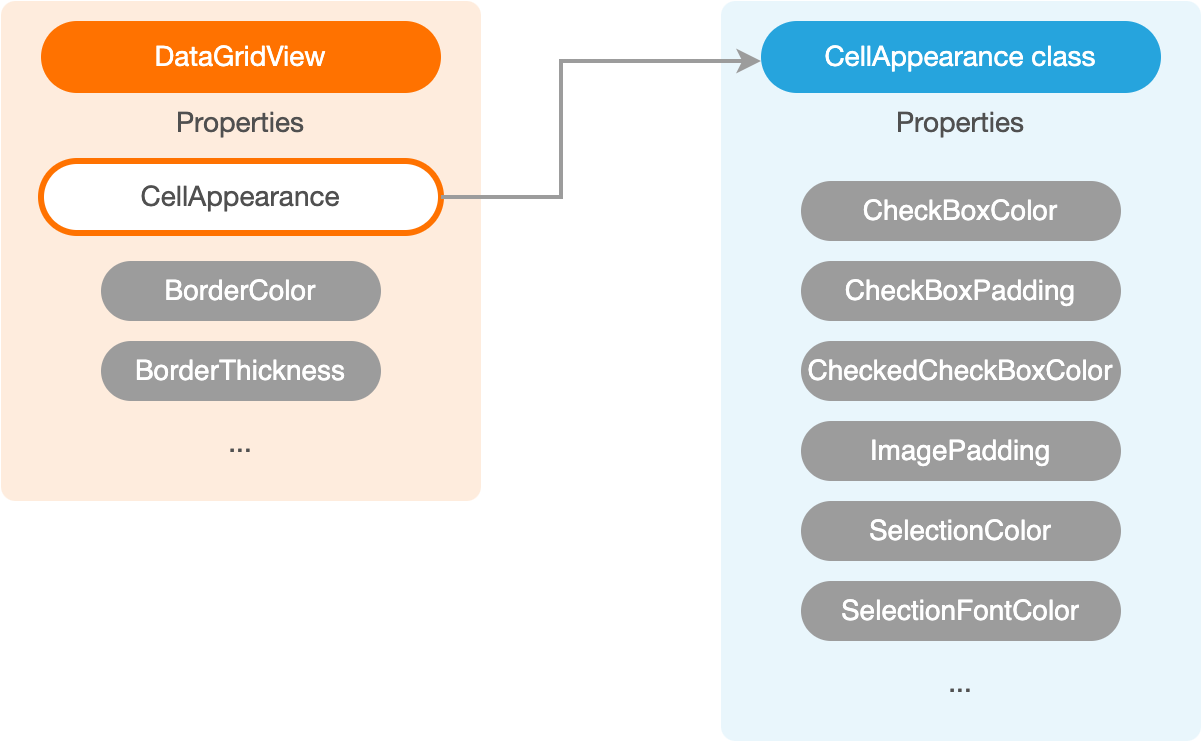Click the Properties label under DataGridView
The image size is (1202, 742).
(240, 123)
